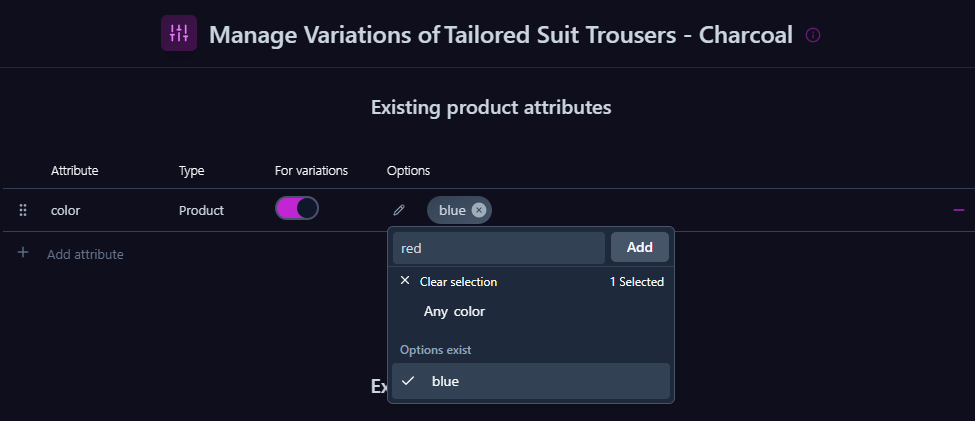This screenshot has height=421, width=975.
Task: Click the "color" attribute name in the row
Action: (65, 210)
